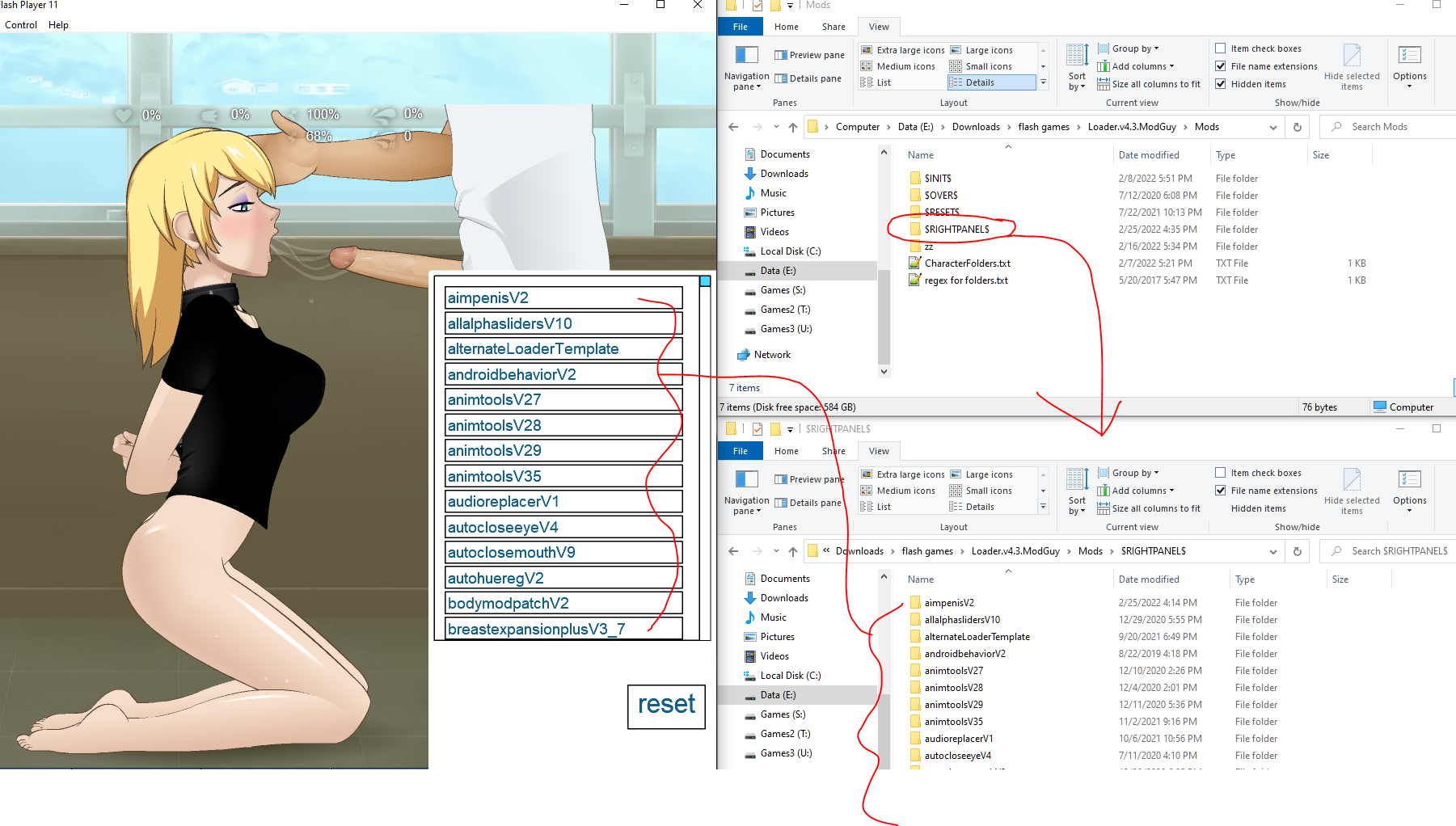Click Navigation pane icon in Mods window

pyautogui.click(x=746, y=56)
